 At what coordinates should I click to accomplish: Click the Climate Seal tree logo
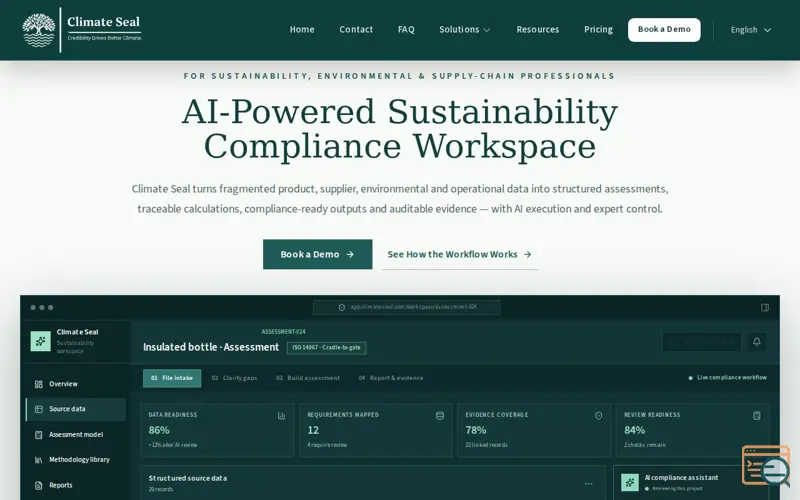coord(39,30)
